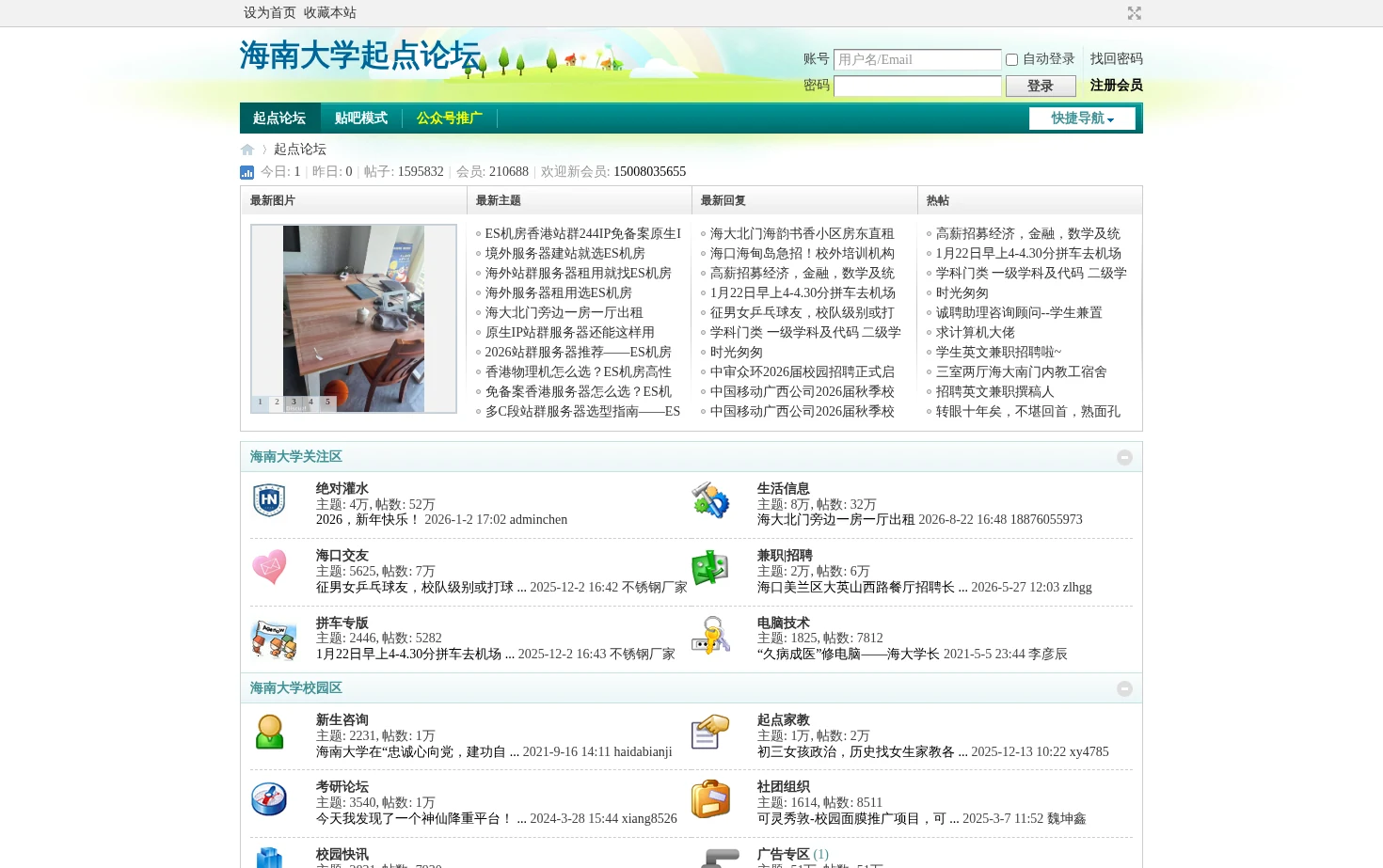Viewport: 1383px width, 868px height.
Task: Click the 海口交友 pink heart icon
Action: click(269, 566)
